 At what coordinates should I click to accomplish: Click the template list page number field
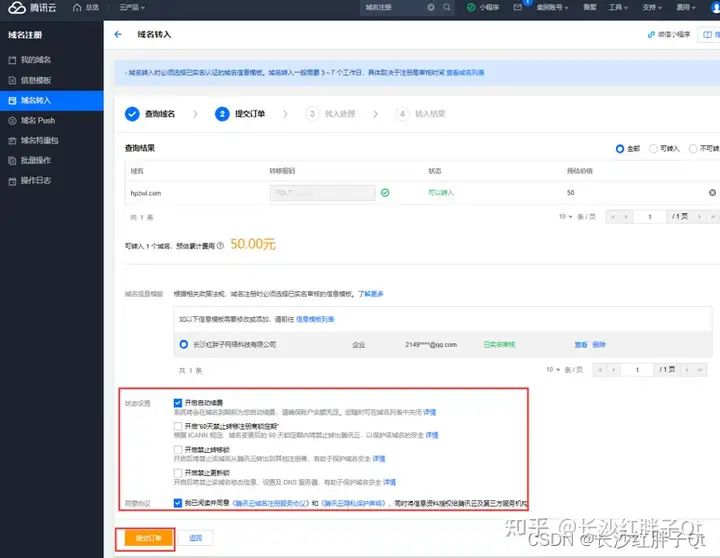637,370
